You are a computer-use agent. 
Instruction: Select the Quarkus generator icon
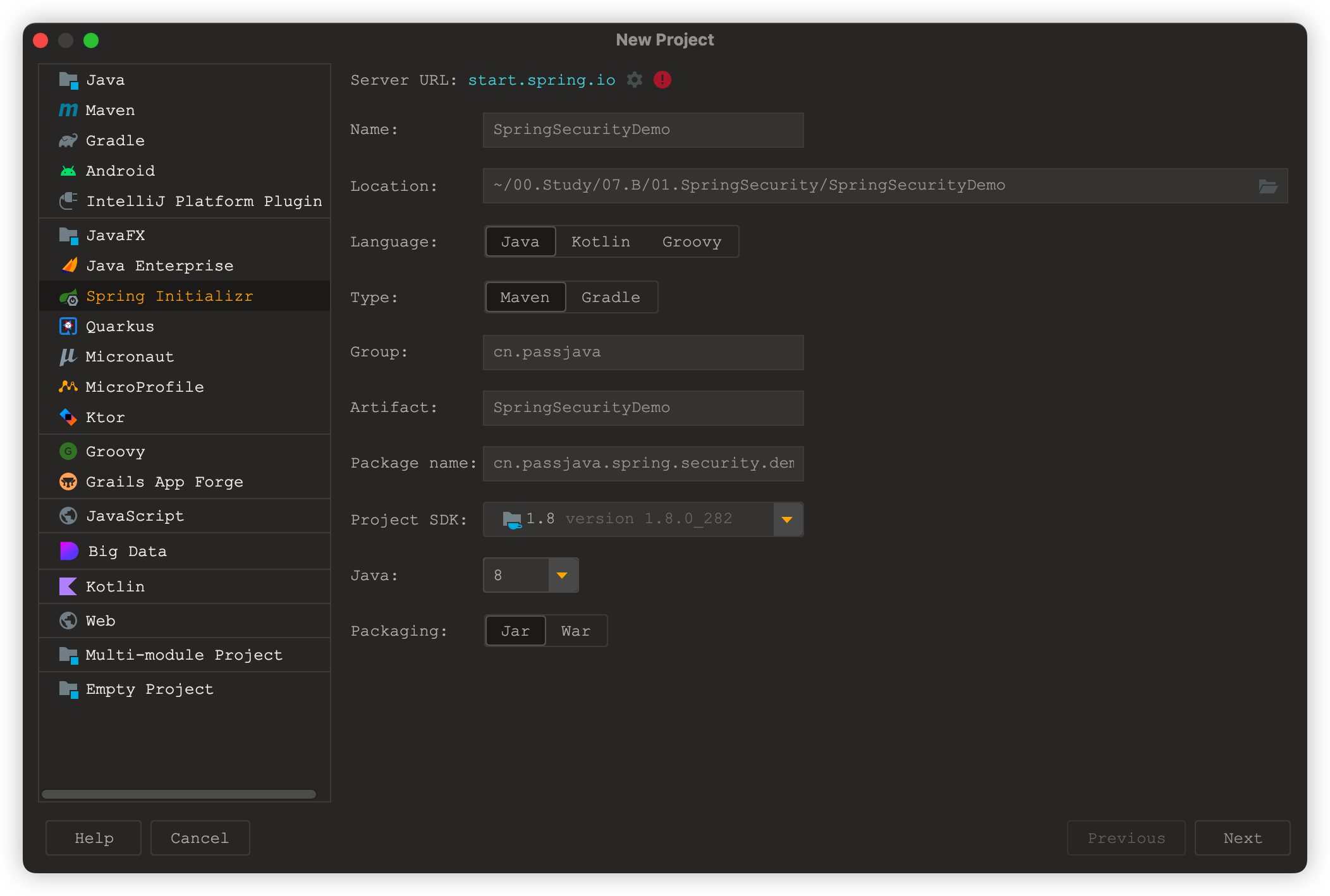pos(68,326)
